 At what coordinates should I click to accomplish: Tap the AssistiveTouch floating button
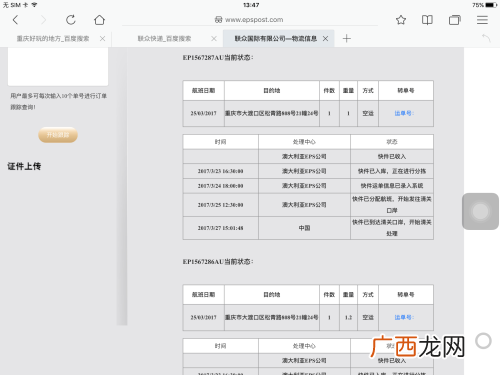480,211
